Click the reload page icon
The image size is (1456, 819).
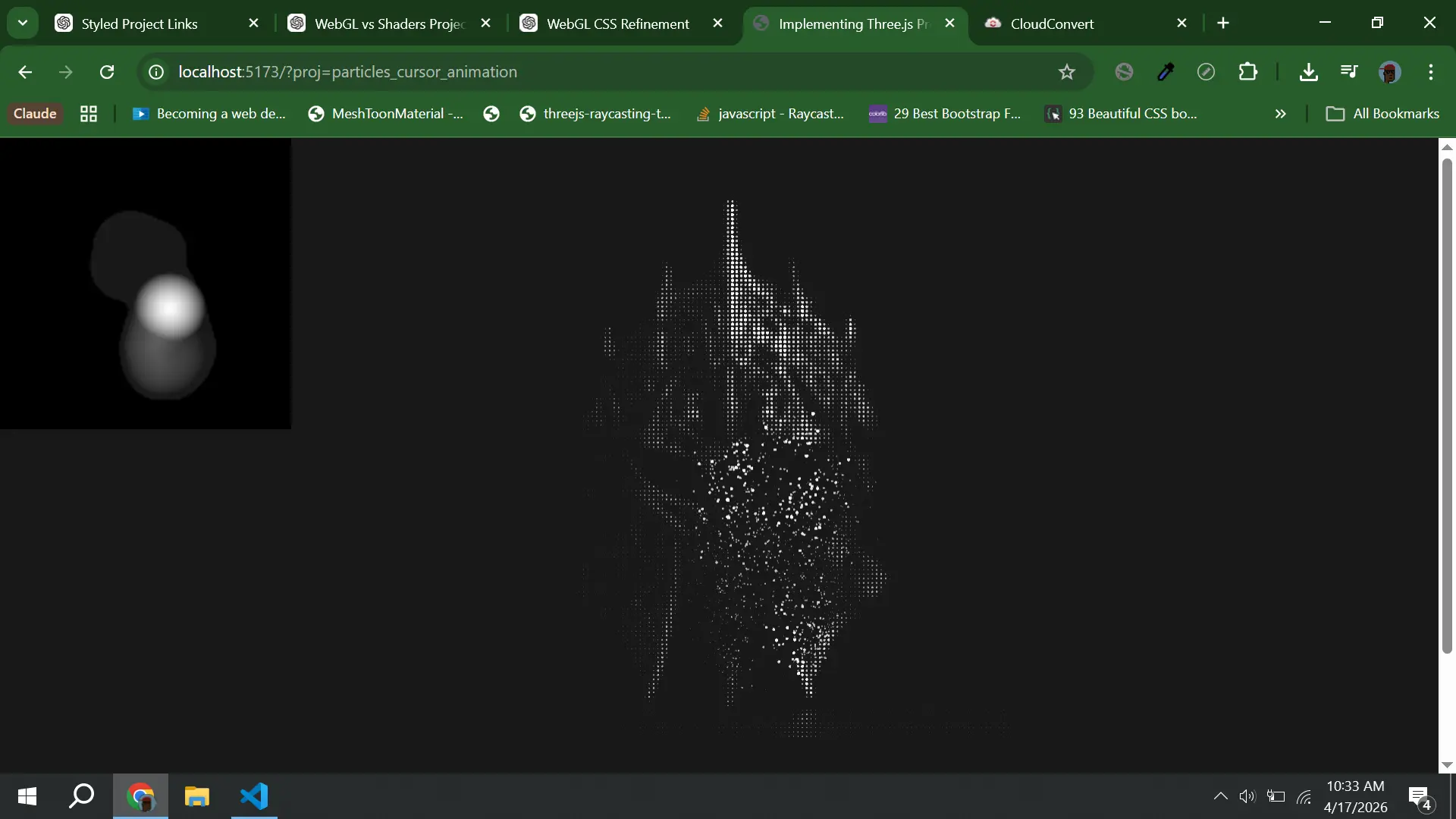point(107,72)
